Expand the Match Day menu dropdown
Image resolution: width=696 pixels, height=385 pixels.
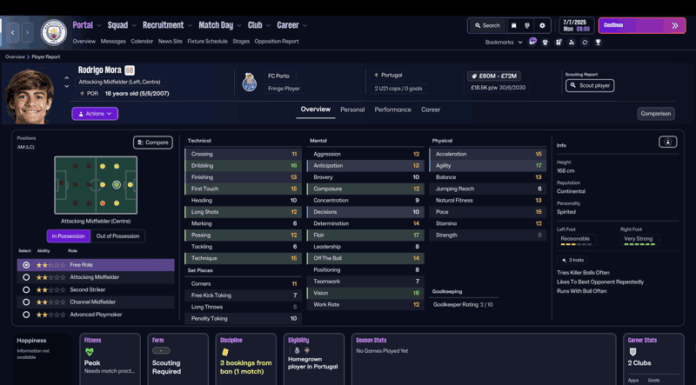pos(239,26)
